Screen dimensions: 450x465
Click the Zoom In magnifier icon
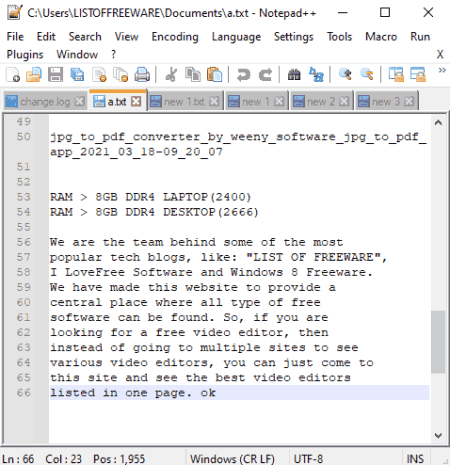[345, 74]
